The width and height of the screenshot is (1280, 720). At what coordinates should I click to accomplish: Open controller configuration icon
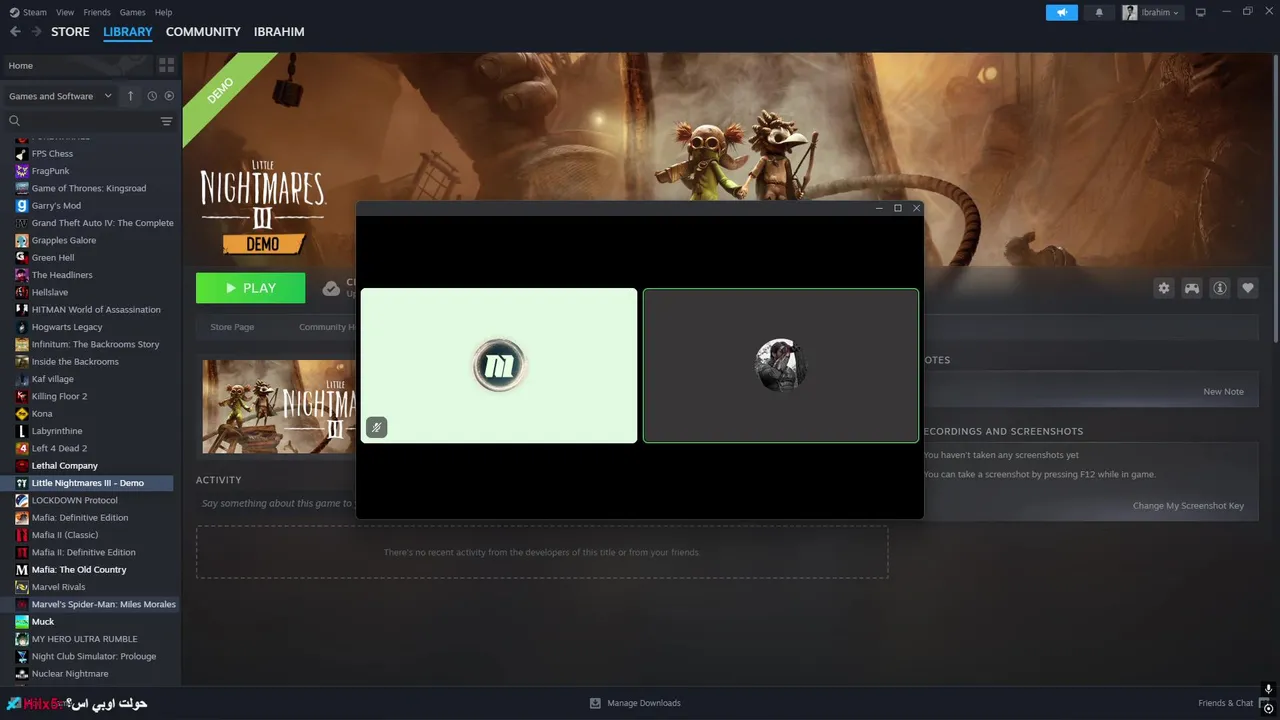pyautogui.click(x=1192, y=288)
